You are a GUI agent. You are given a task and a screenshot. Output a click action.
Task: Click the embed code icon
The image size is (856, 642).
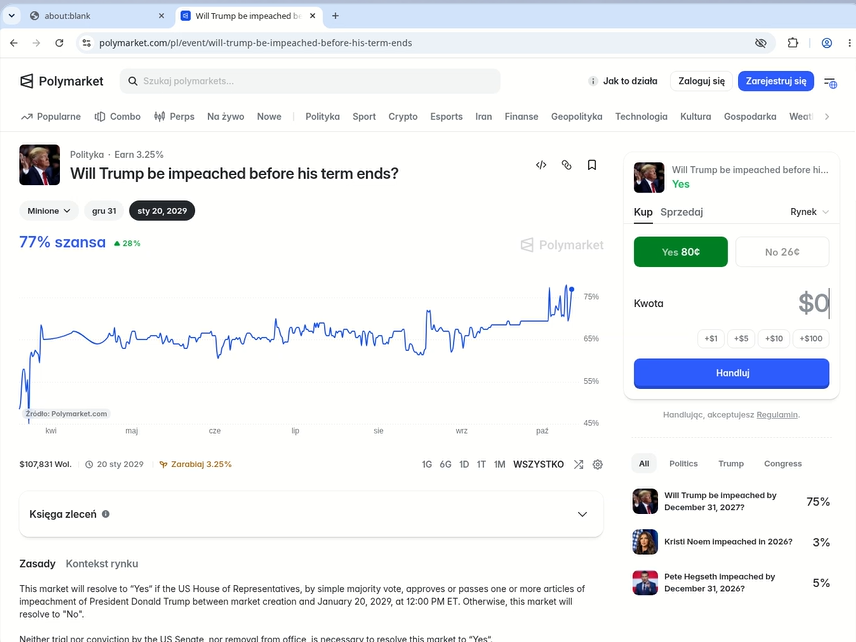tap(541, 165)
